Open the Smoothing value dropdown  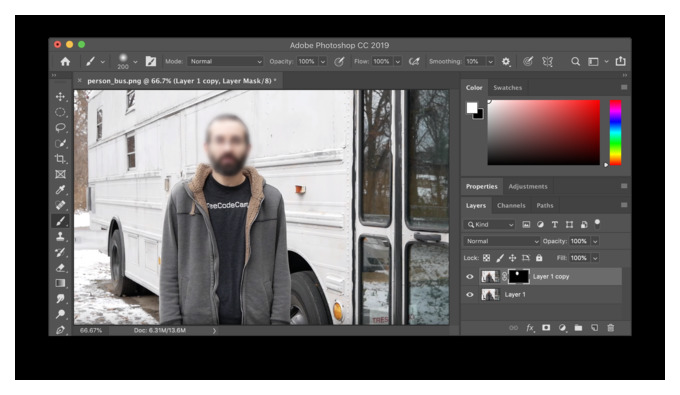[490, 62]
